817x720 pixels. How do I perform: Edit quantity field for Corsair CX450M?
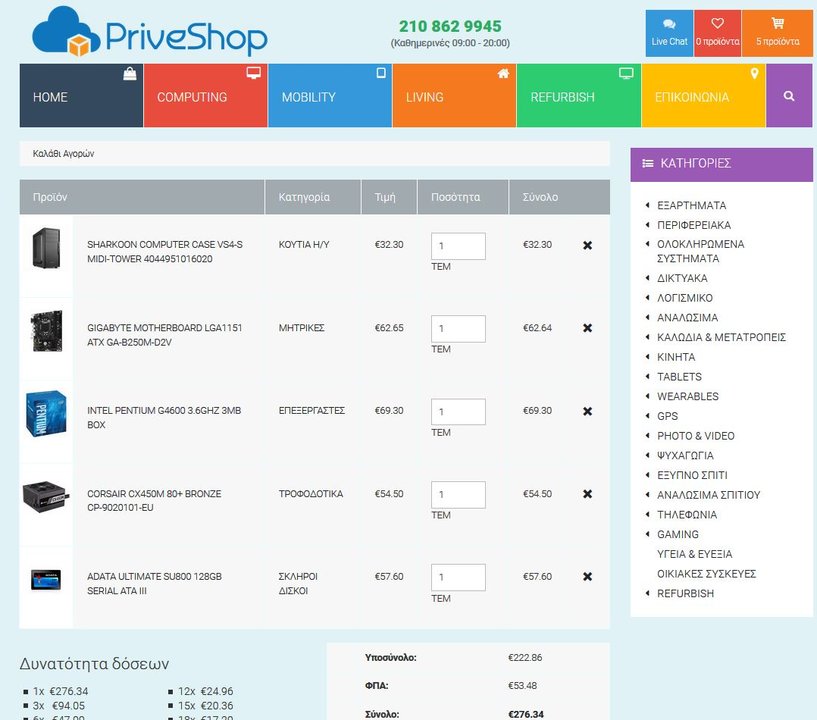pos(458,494)
